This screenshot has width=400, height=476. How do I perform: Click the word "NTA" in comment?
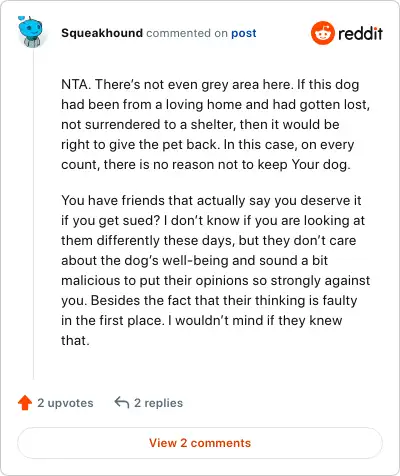coord(74,84)
